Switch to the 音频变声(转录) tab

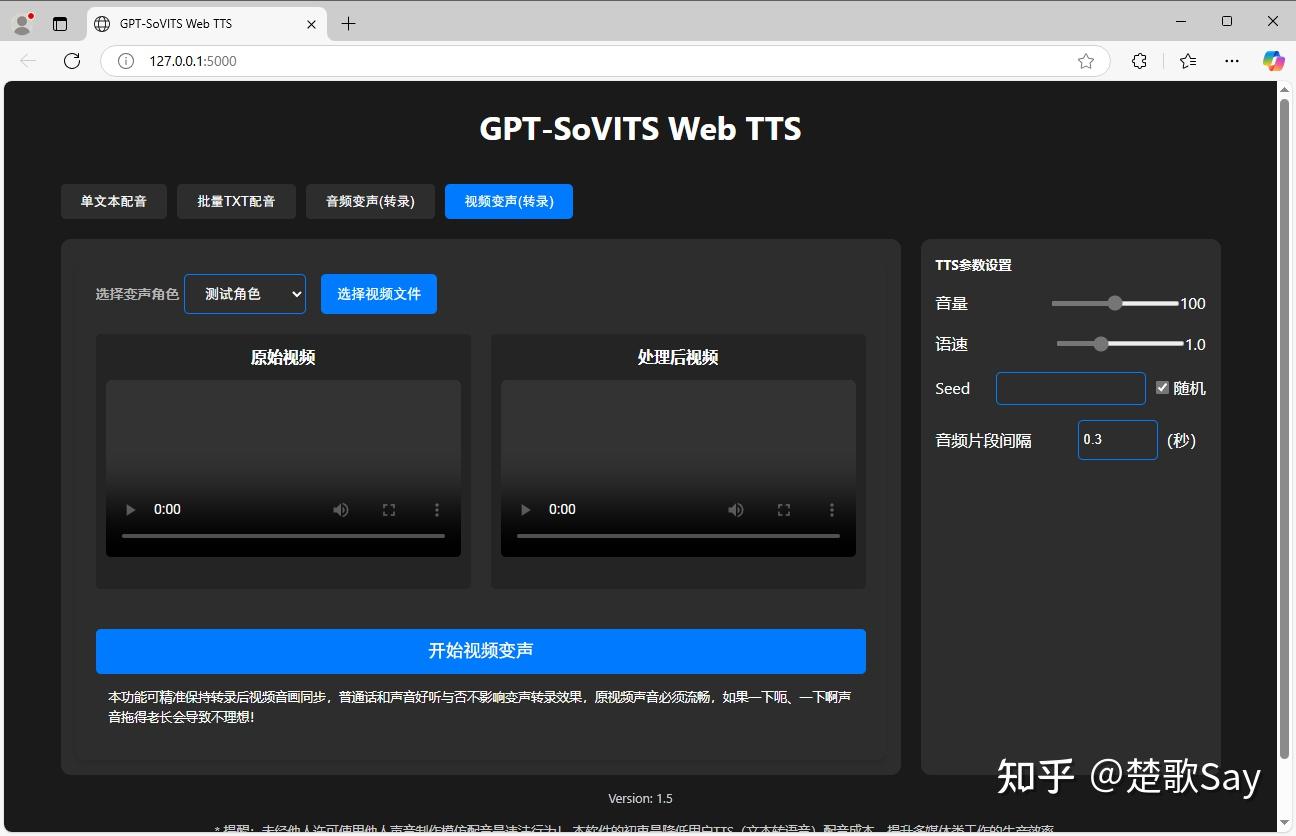[x=370, y=201]
